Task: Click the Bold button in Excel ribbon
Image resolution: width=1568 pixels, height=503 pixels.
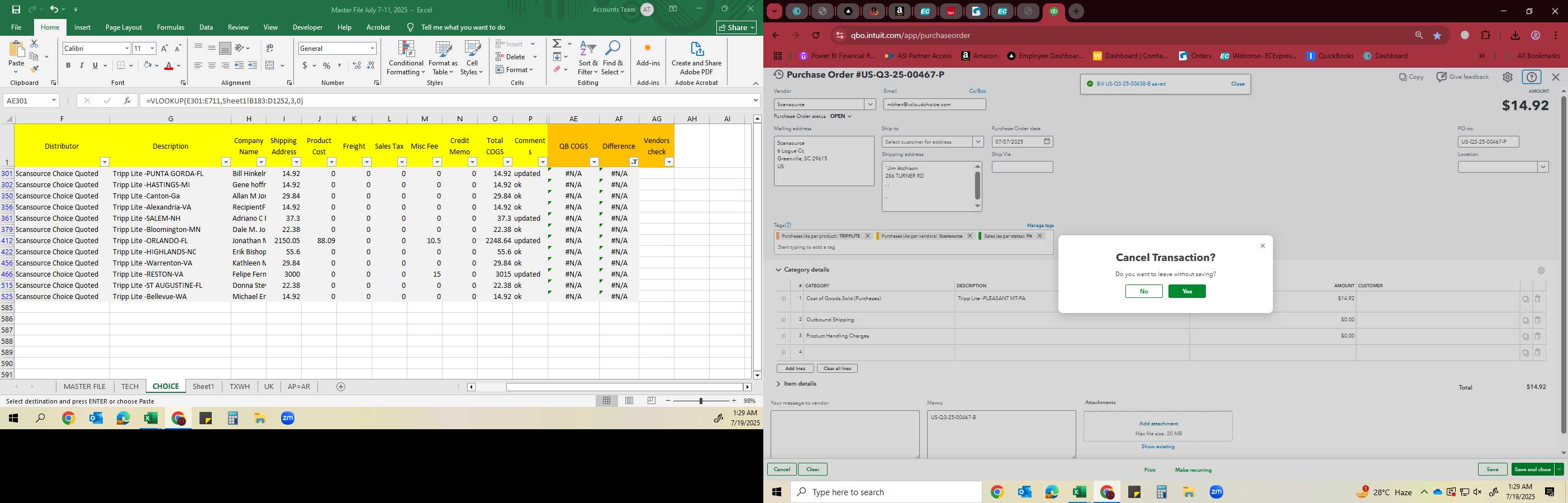Action: 68,65
